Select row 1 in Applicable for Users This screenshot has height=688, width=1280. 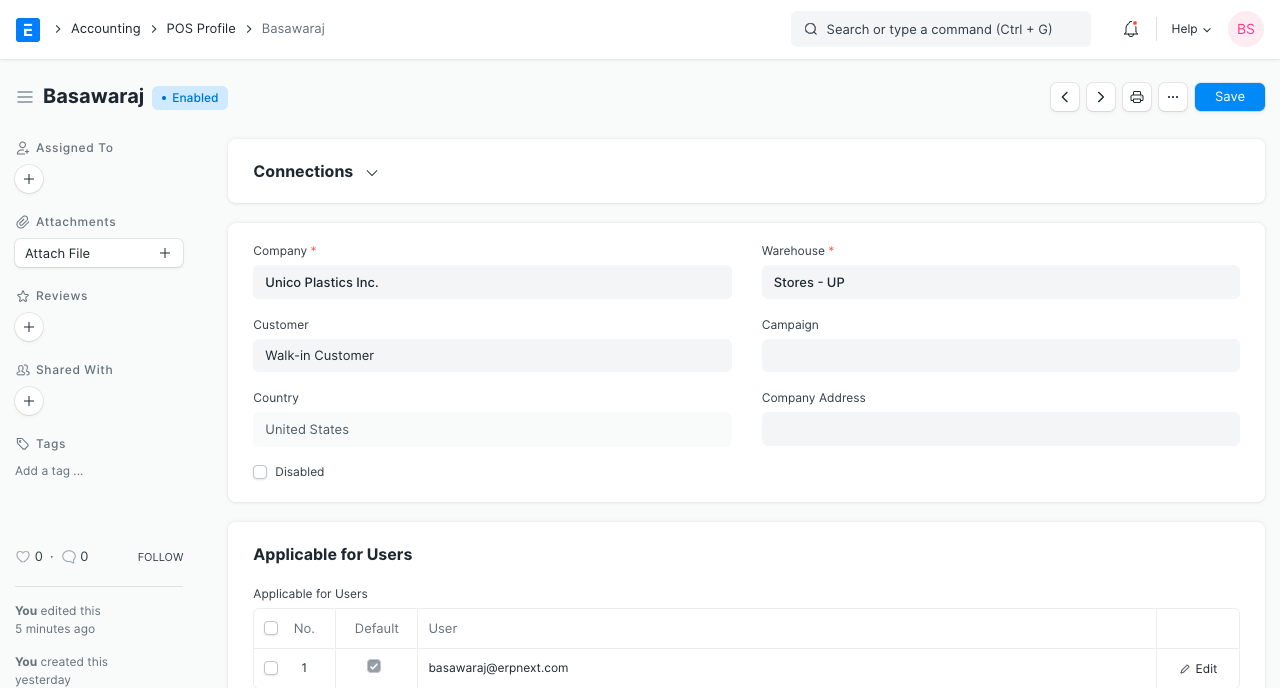[x=271, y=667]
